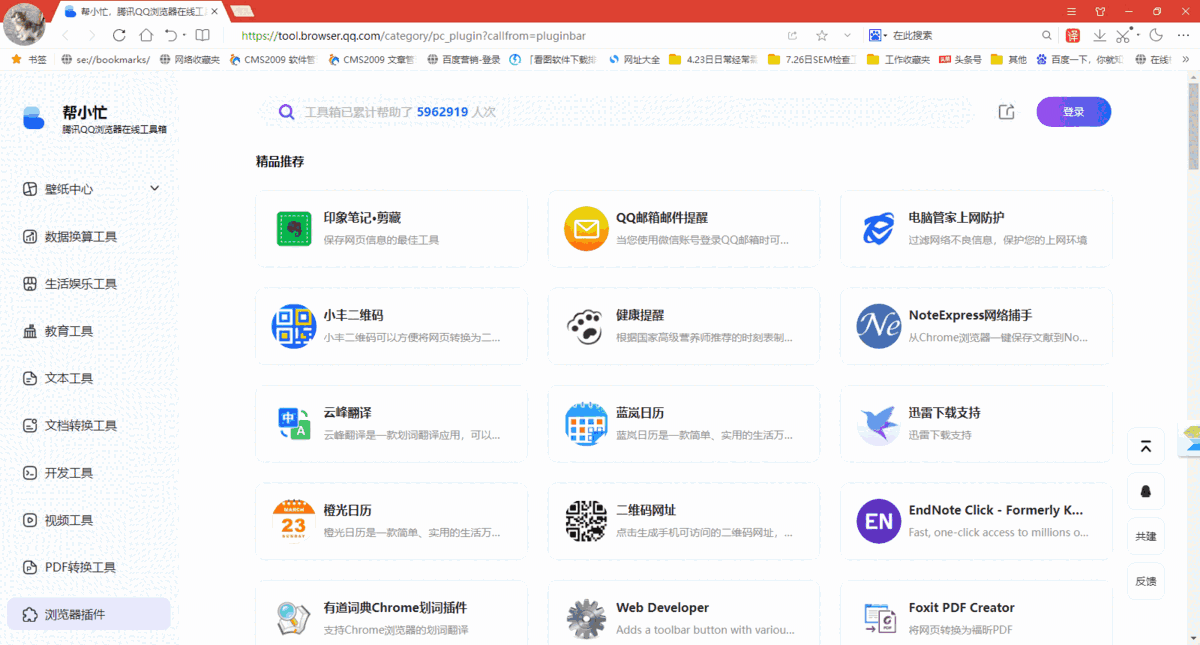This screenshot has width=1200, height=645.
Task: Open the 译 translation icon in browser toolbar
Action: pyautogui.click(x=1071, y=34)
